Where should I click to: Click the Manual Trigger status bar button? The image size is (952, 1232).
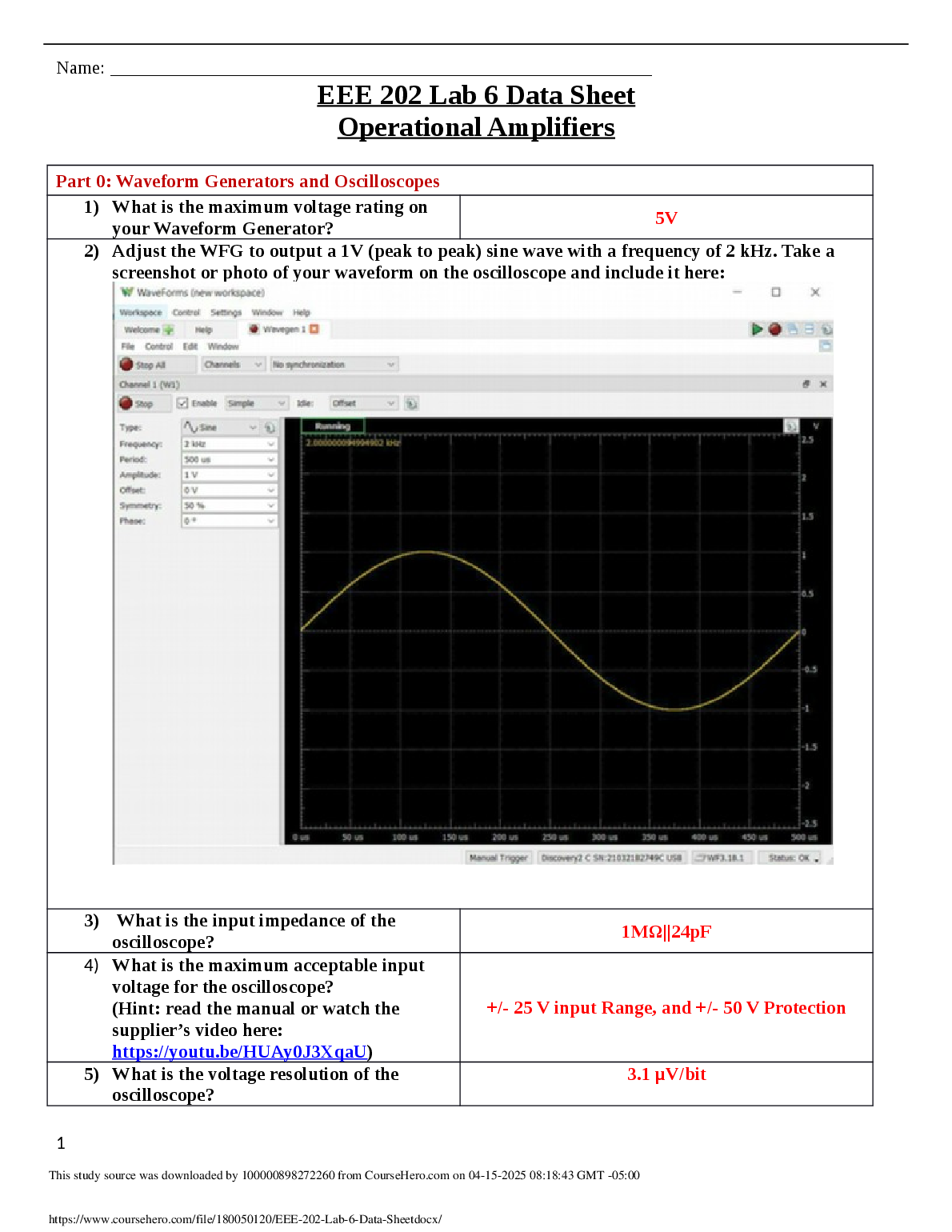tap(498, 858)
